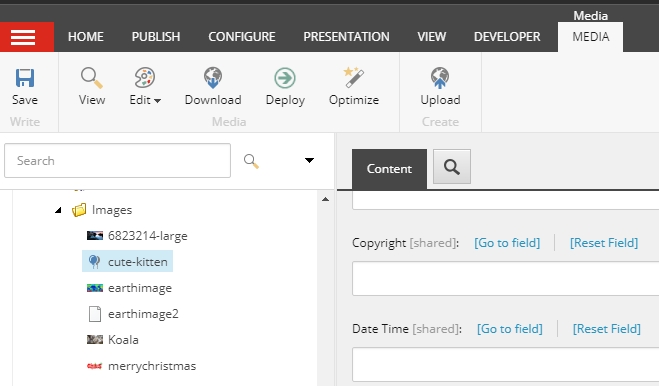Switch to the PRESENTATION ribbon tab
This screenshot has width=659, height=386.
click(346, 37)
